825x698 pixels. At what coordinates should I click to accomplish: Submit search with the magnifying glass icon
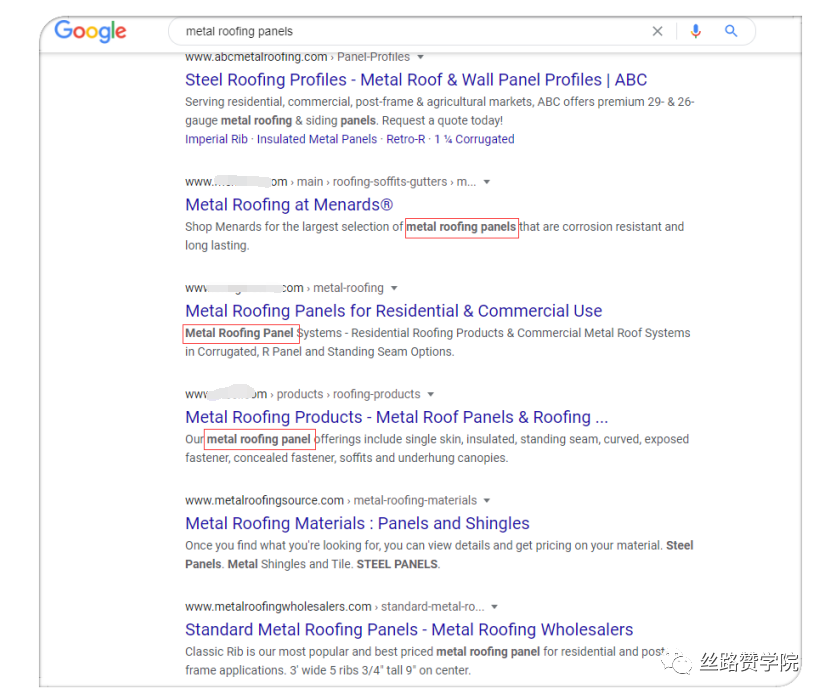click(731, 31)
